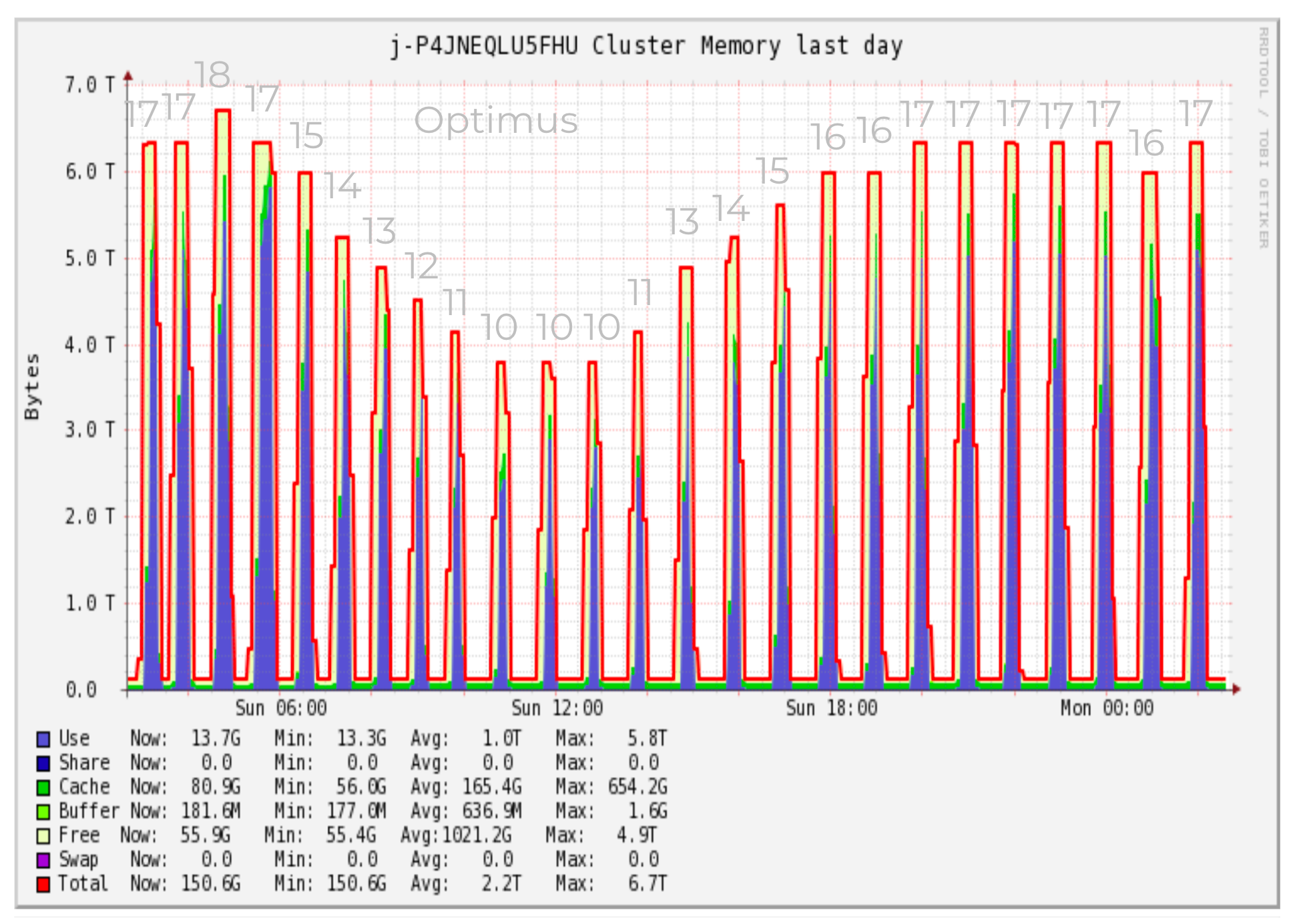Select the Buffer Min value '177.0M'
1291x924 pixels.
pos(356,811)
